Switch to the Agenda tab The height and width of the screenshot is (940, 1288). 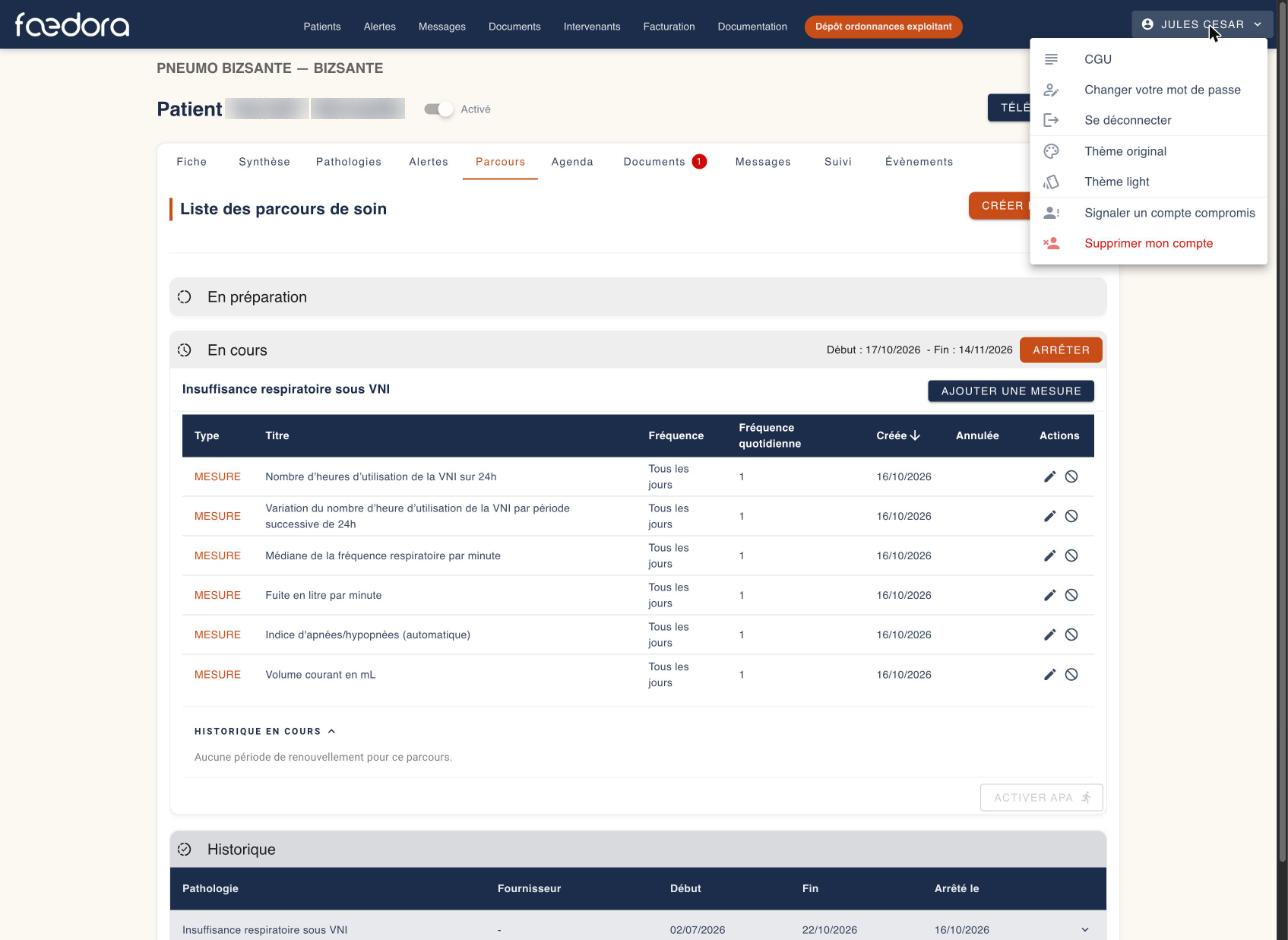pyautogui.click(x=572, y=162)
